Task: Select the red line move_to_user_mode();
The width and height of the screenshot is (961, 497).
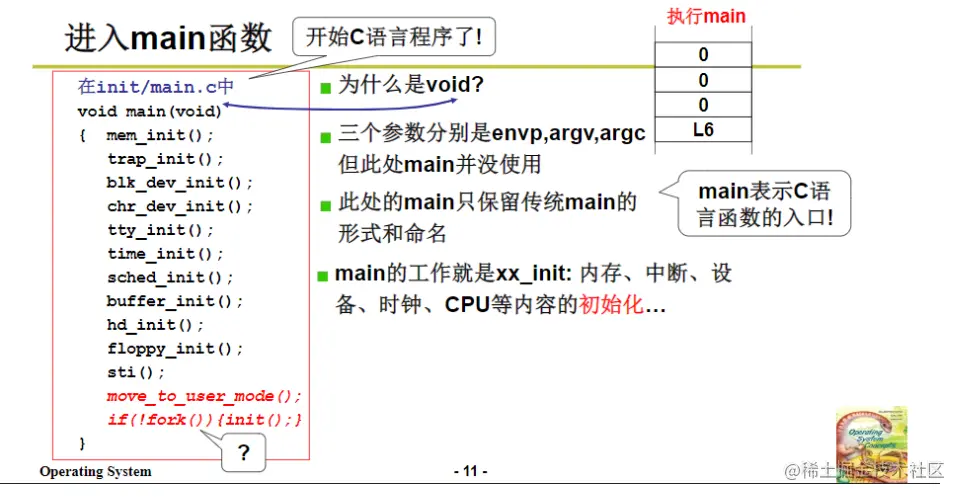Action: pyautogui.click(x=205, y=396)
